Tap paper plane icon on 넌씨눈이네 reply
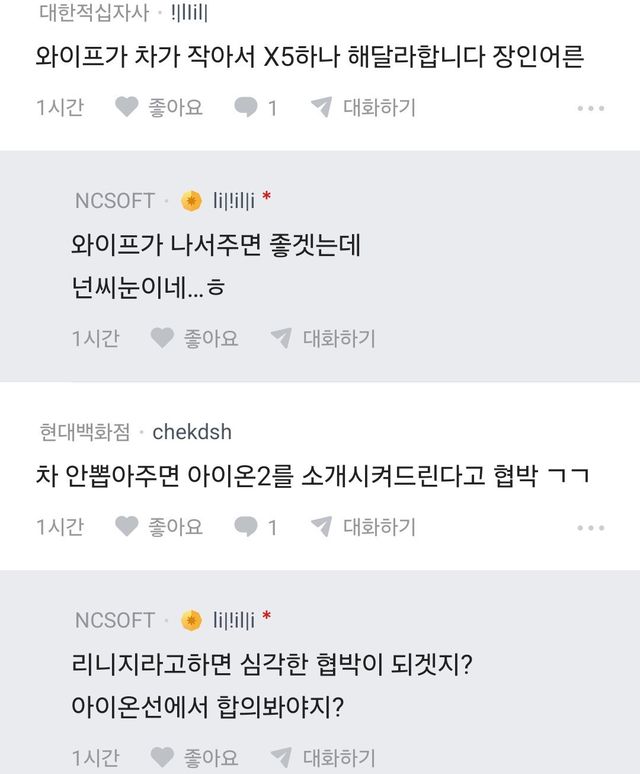This screenshot has height=774, width=640. (281, 338)
